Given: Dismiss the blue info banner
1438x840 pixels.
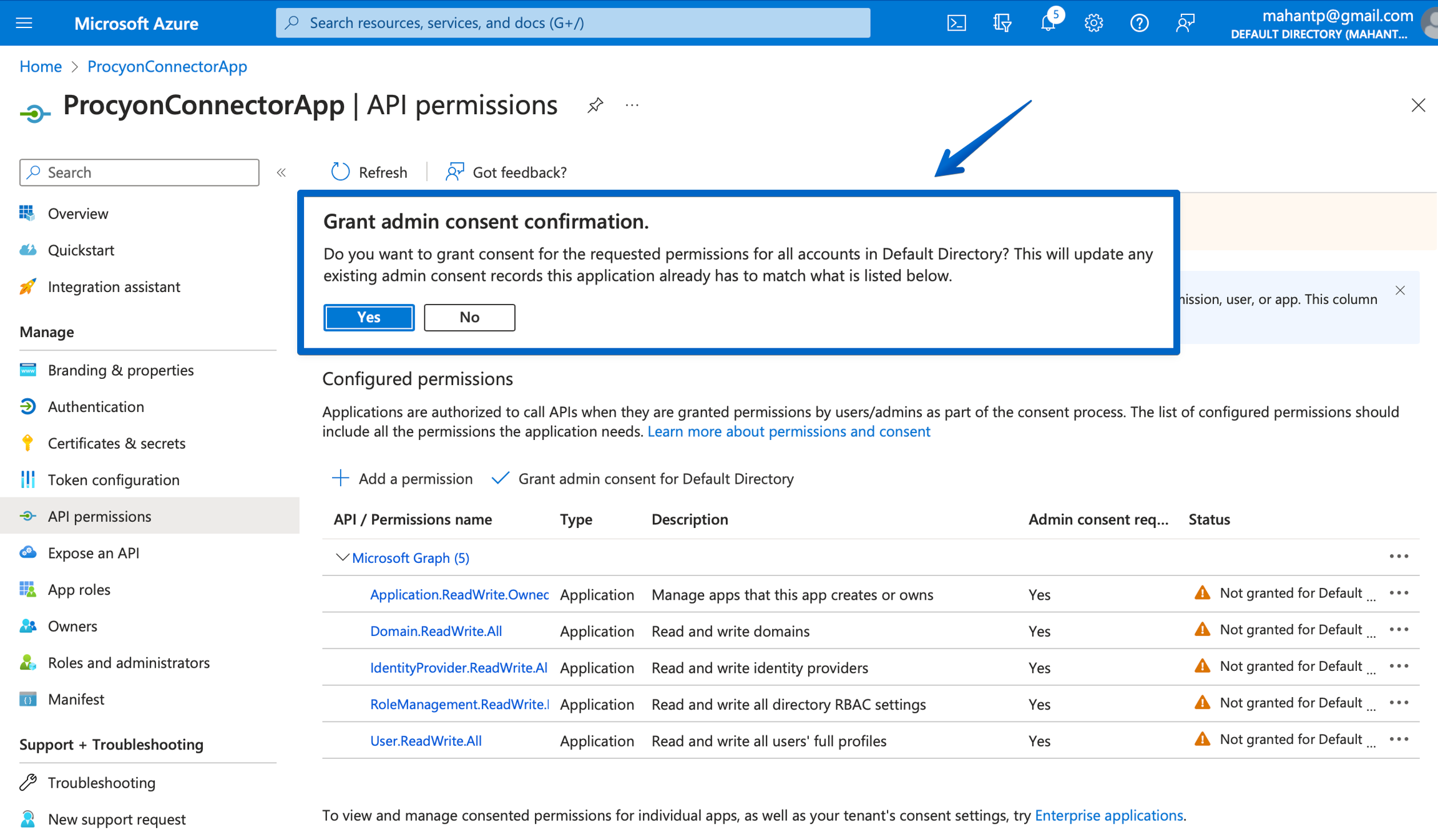Looking at the screenshot, I should (x=1401, y=290).
